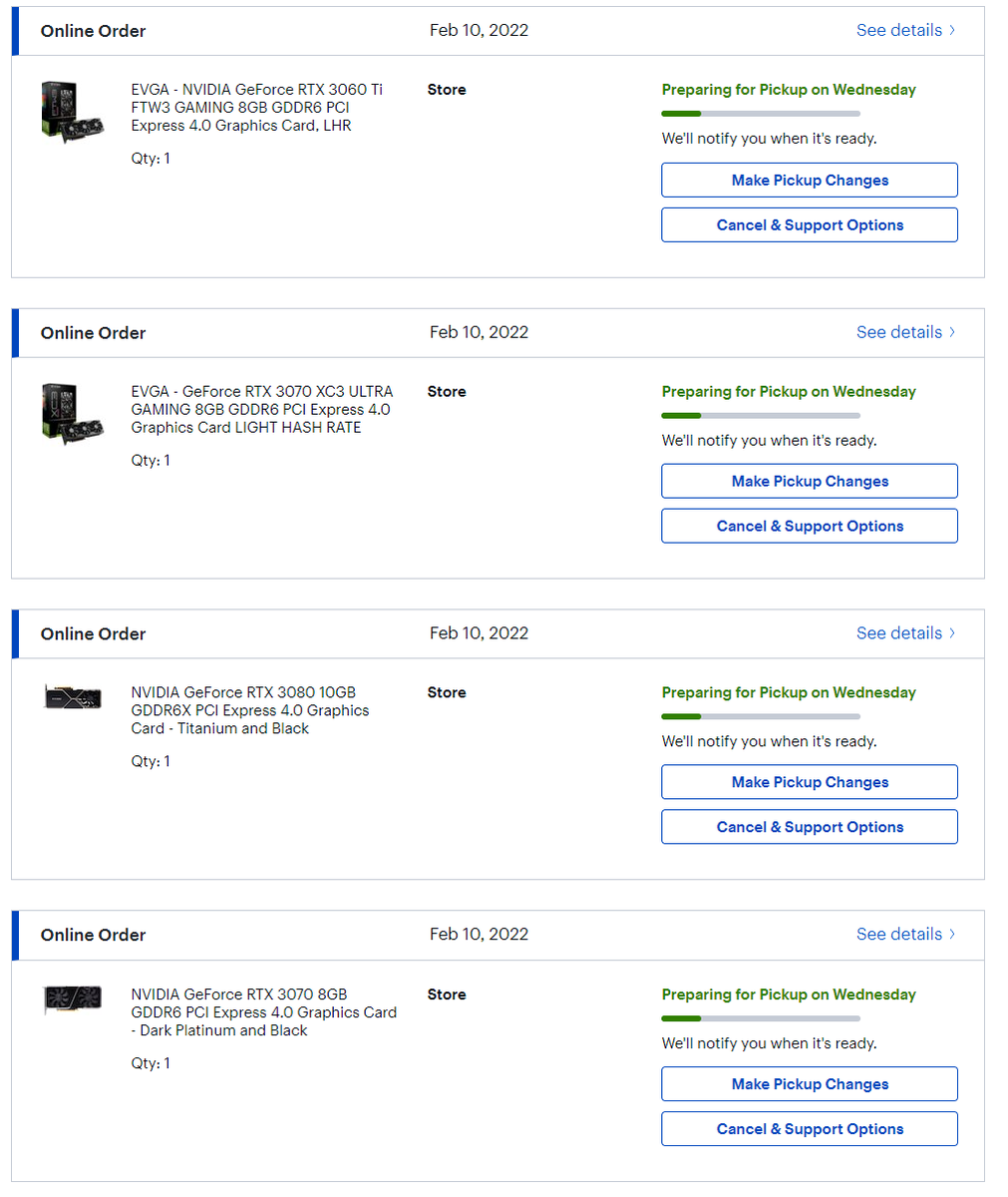
Task: Click Make Pickup Changes for the RTX 3080 order
Action: [x=810, y=783]
